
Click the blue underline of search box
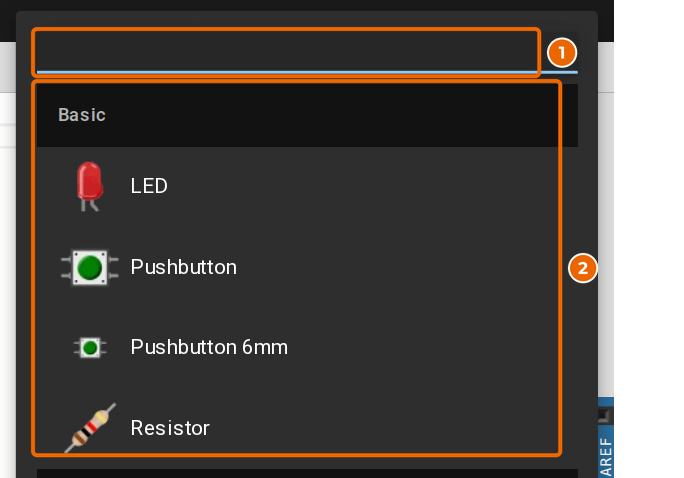(308, 72)
